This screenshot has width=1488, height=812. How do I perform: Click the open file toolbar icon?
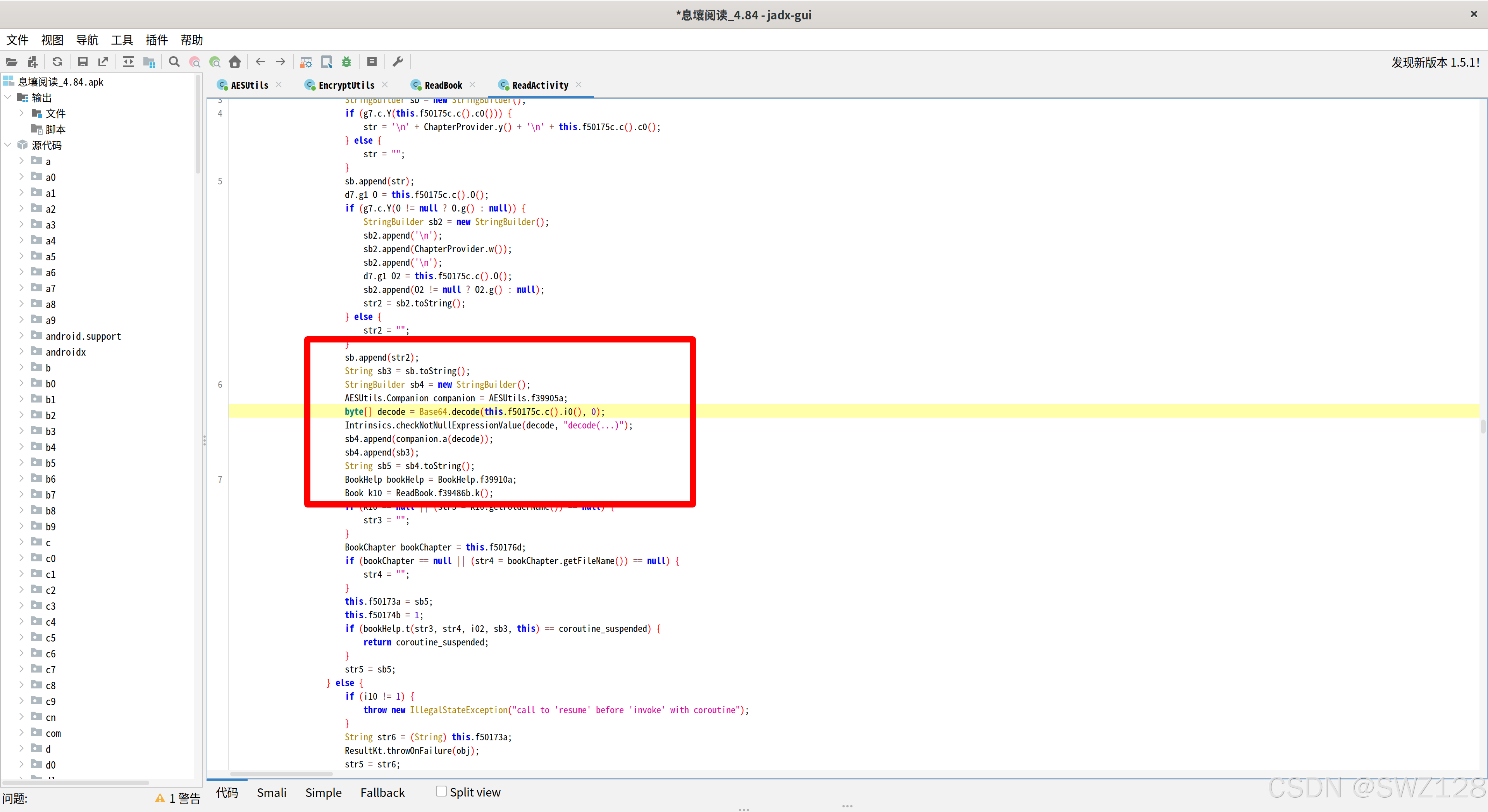click(12, 62)
